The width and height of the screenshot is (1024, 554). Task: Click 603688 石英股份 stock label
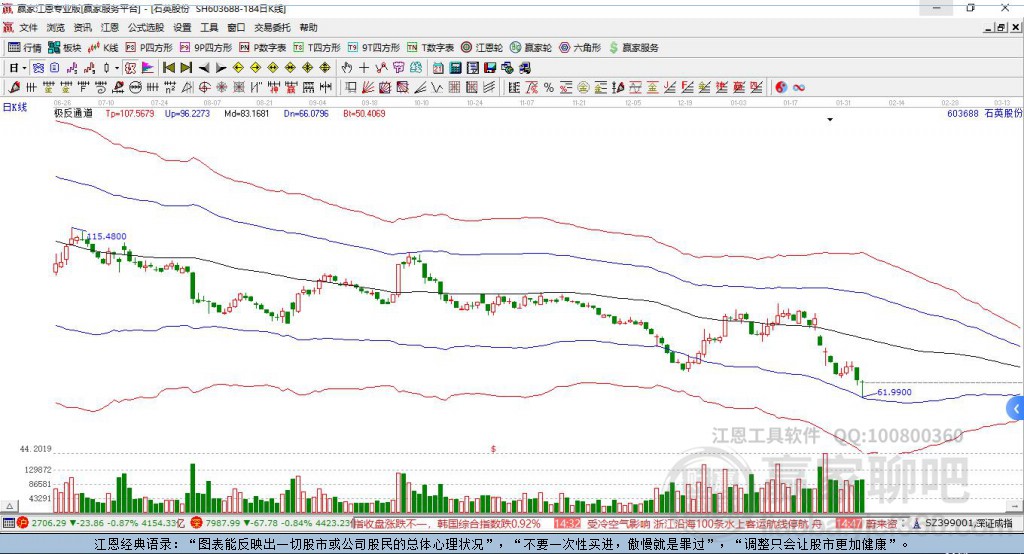tap(984, 113)
